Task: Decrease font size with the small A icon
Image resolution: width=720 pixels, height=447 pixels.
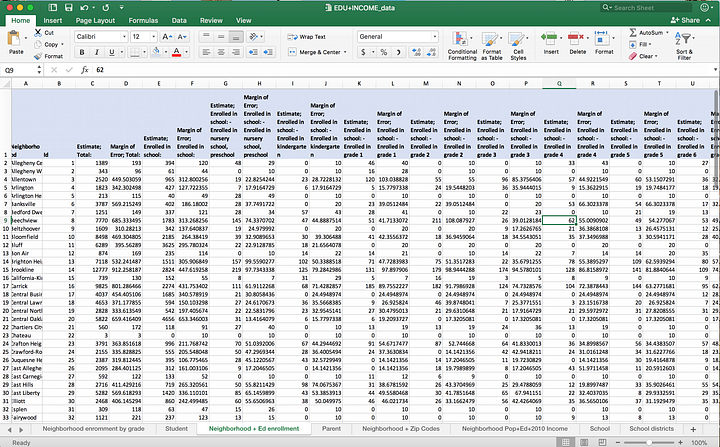Action: (182, 37)
